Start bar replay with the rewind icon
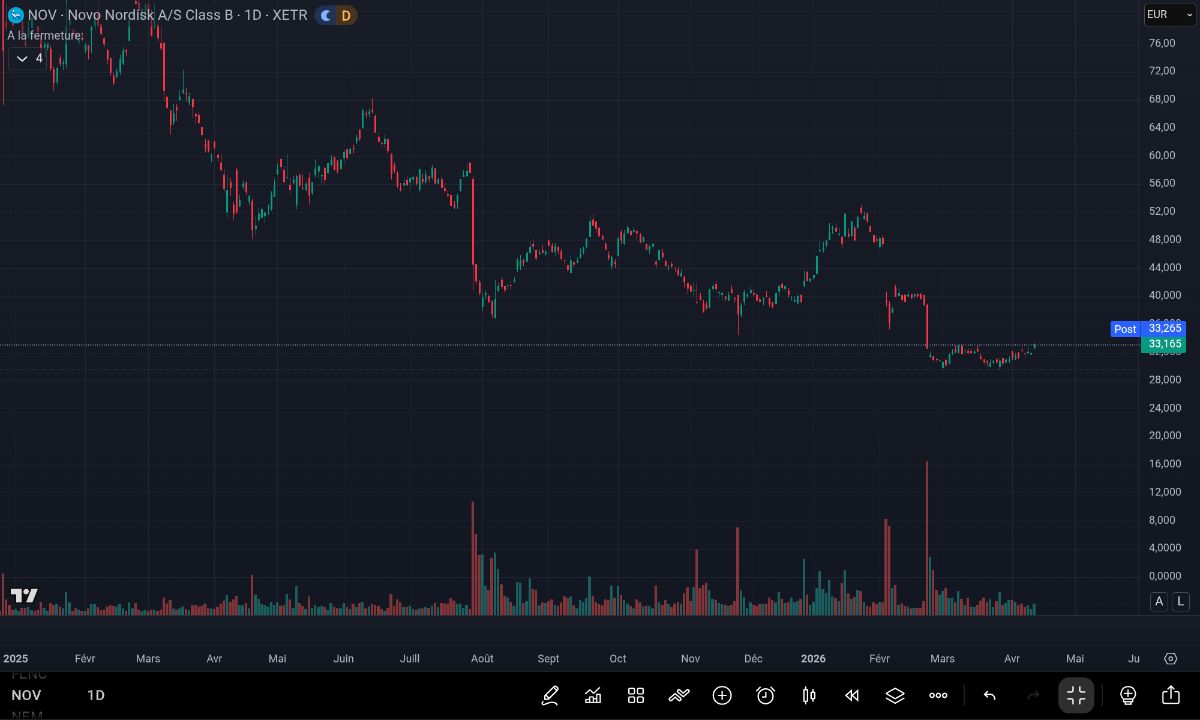This screenshot has height=720, width=1200. pos(852,695)
